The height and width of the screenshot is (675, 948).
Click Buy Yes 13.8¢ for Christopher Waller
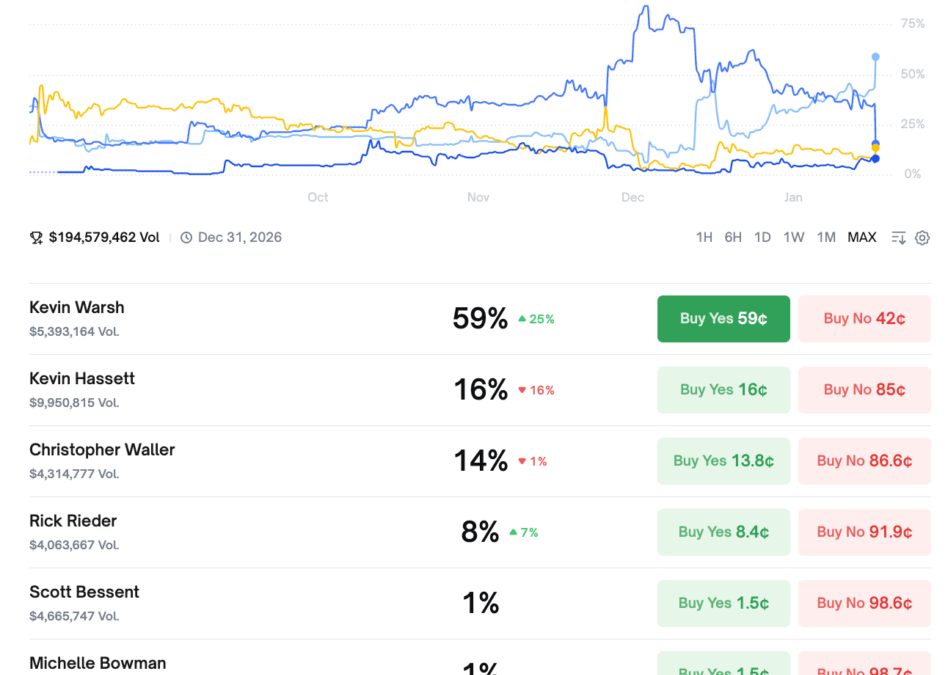[x=723, y=461]
